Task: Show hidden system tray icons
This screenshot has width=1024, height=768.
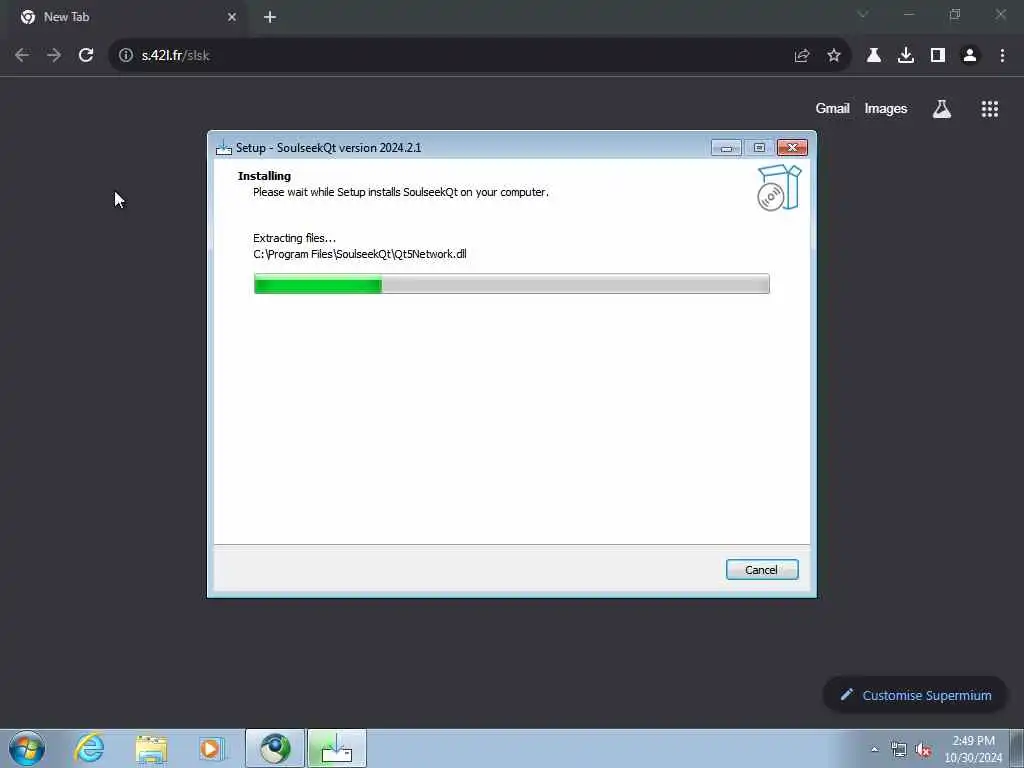Action: pyautogui.click(x=874, y=750)
